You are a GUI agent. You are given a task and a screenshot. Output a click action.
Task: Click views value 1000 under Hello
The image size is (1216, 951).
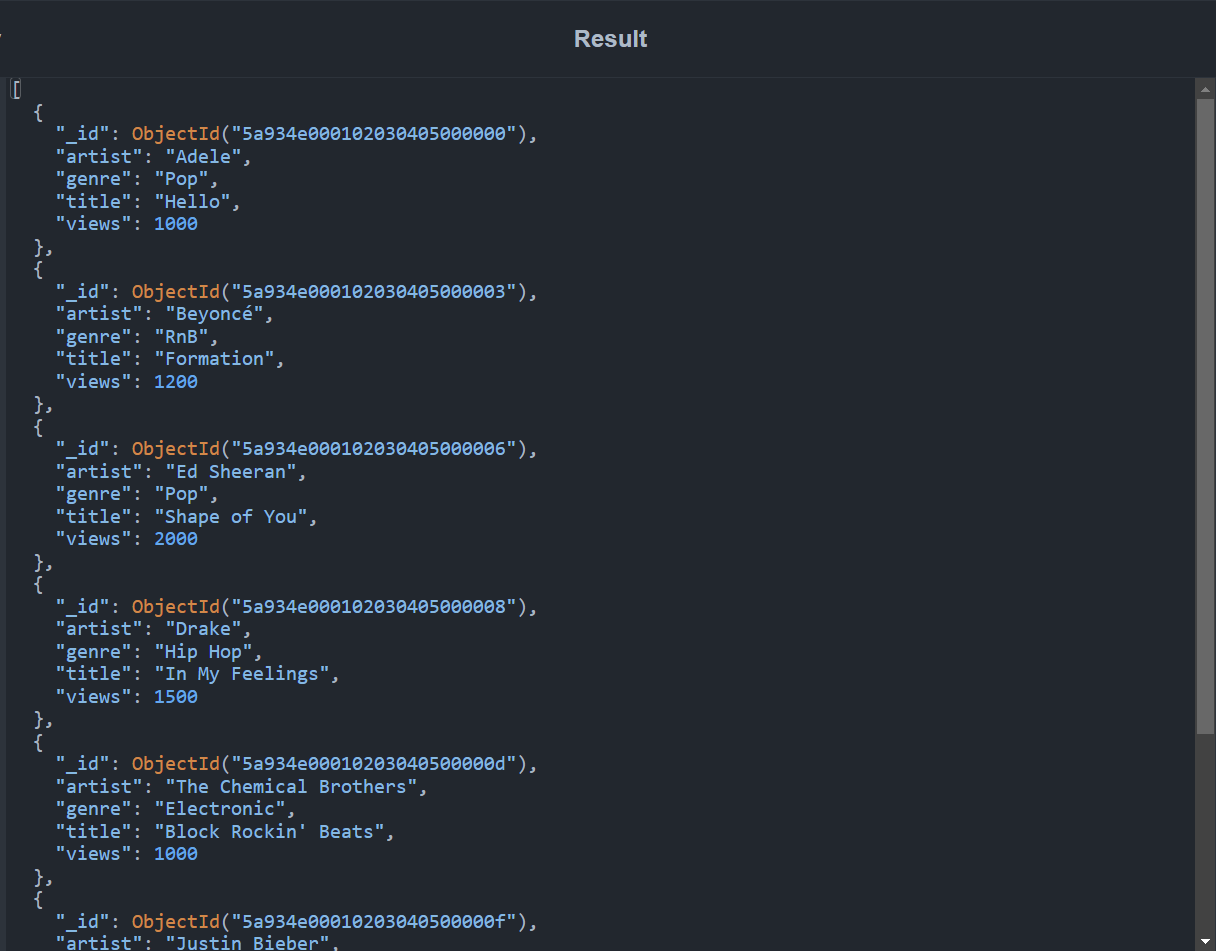(176, 224)
